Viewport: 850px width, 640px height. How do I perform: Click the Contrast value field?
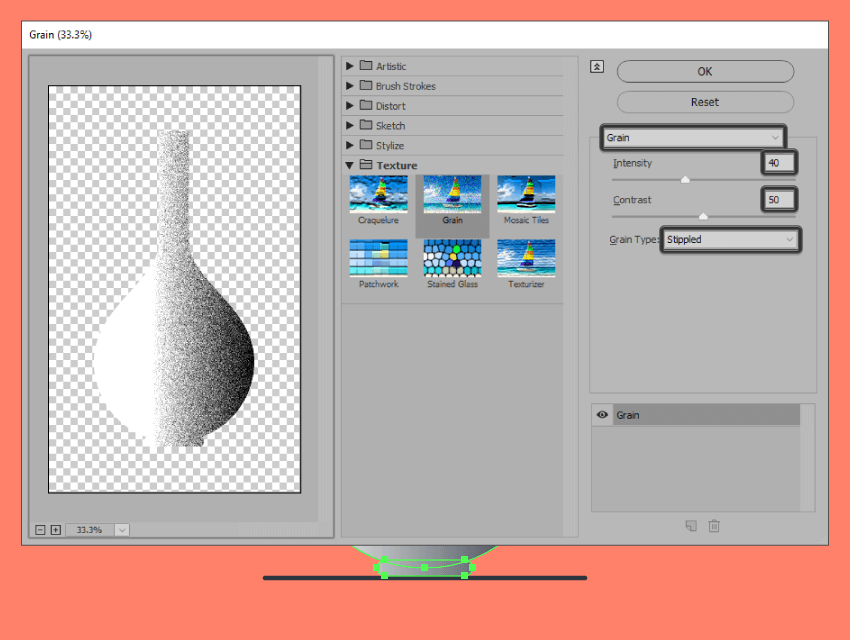(x=779, y=199)
